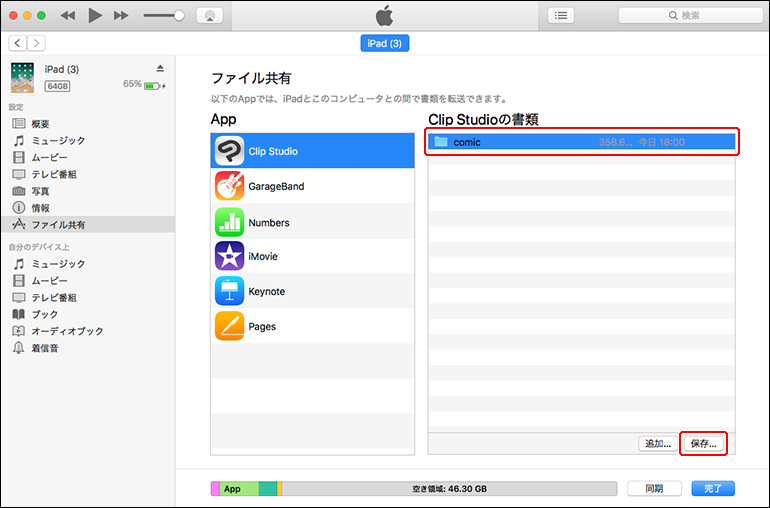This screenshot has width=770, height=508.
Task: Select iMovie app in App list
Action: (x=312, y=256)
